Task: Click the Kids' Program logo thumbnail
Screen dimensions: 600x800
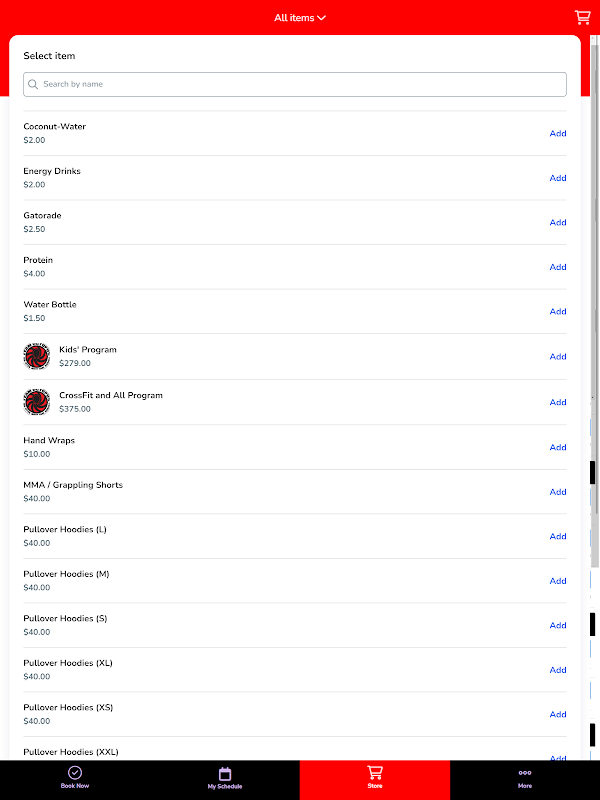Action: (37, 356)
